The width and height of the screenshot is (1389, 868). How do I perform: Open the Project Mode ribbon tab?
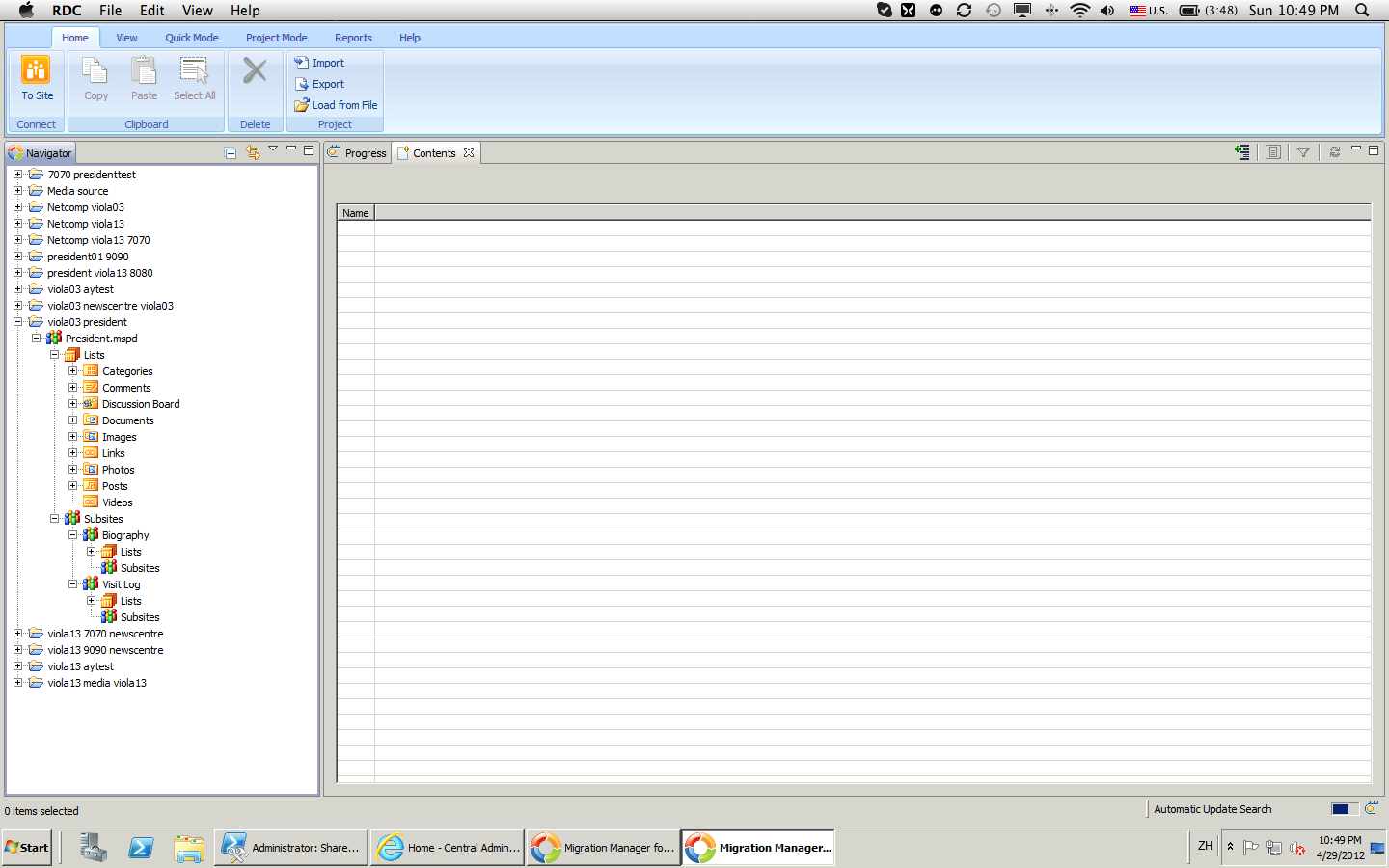(277, 38)
